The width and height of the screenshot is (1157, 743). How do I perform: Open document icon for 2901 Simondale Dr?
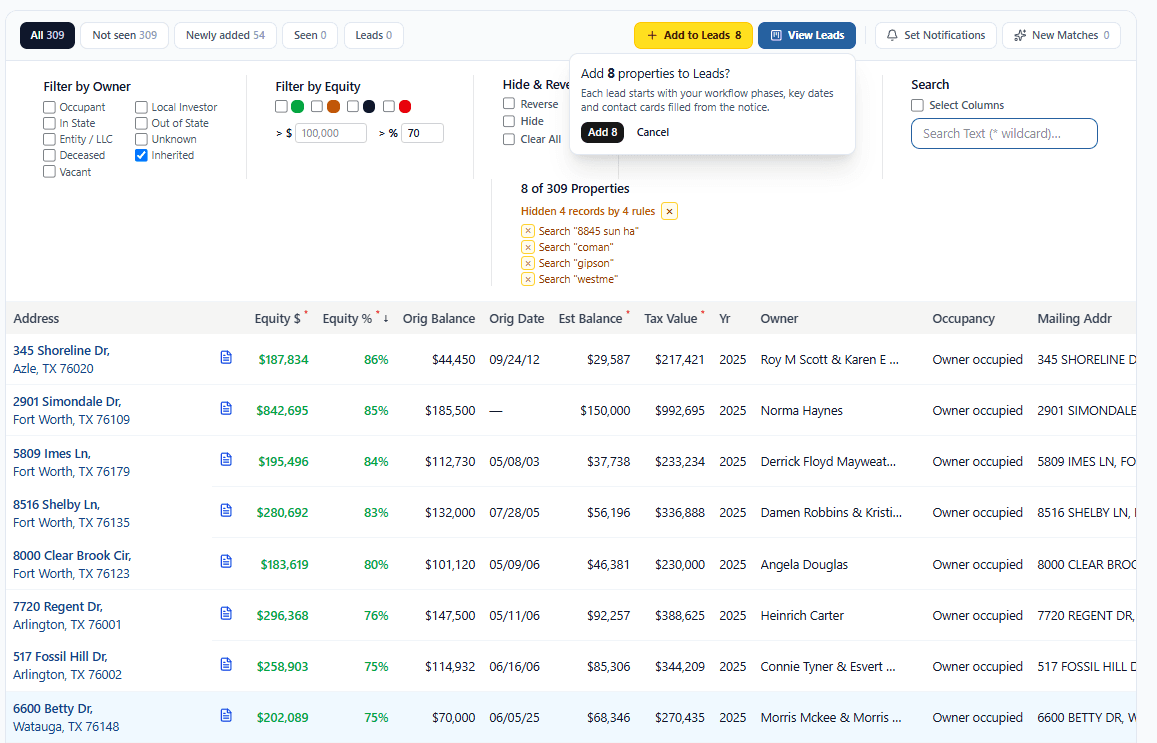pos(226,408)
